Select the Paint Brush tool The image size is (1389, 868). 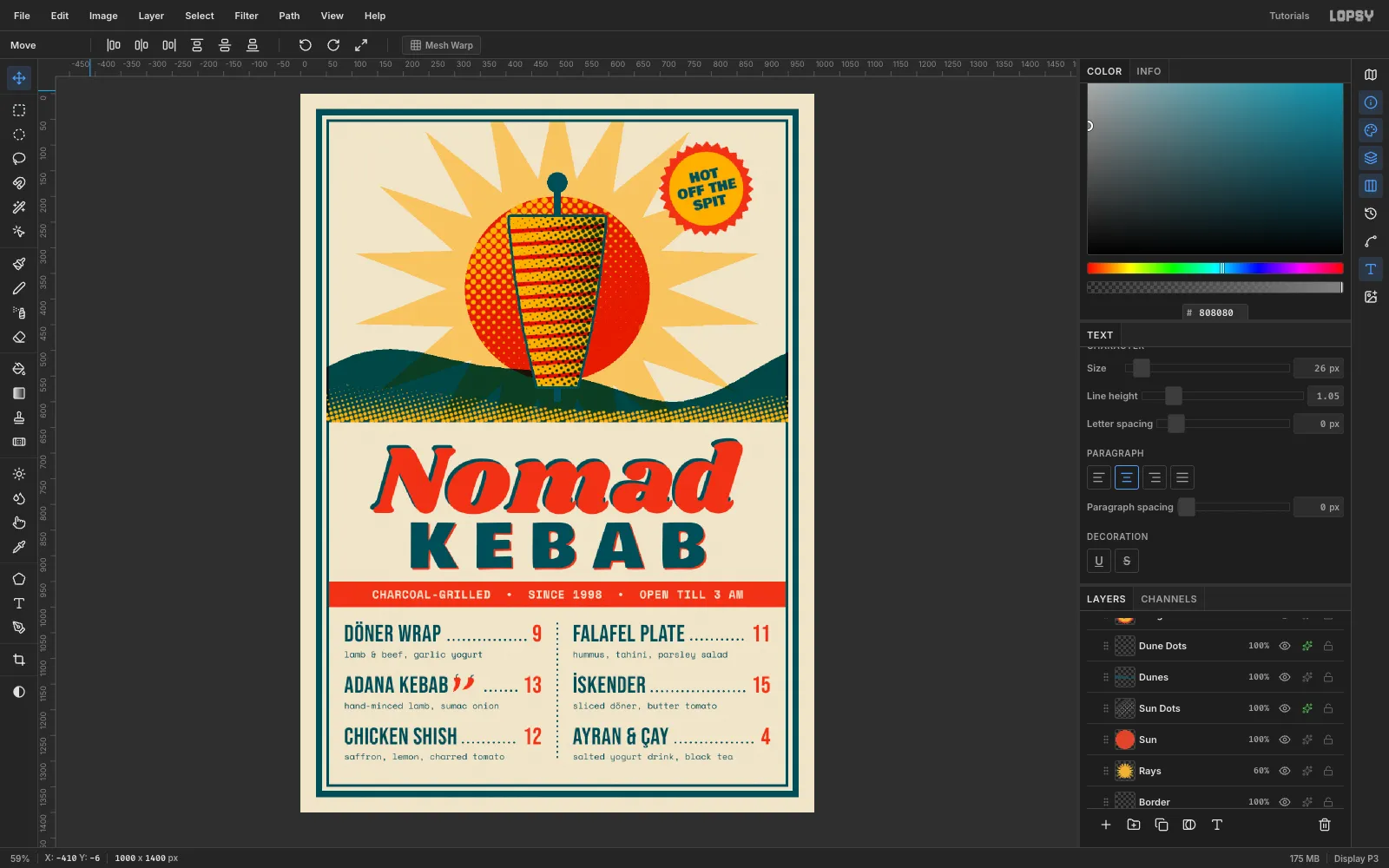19,264
